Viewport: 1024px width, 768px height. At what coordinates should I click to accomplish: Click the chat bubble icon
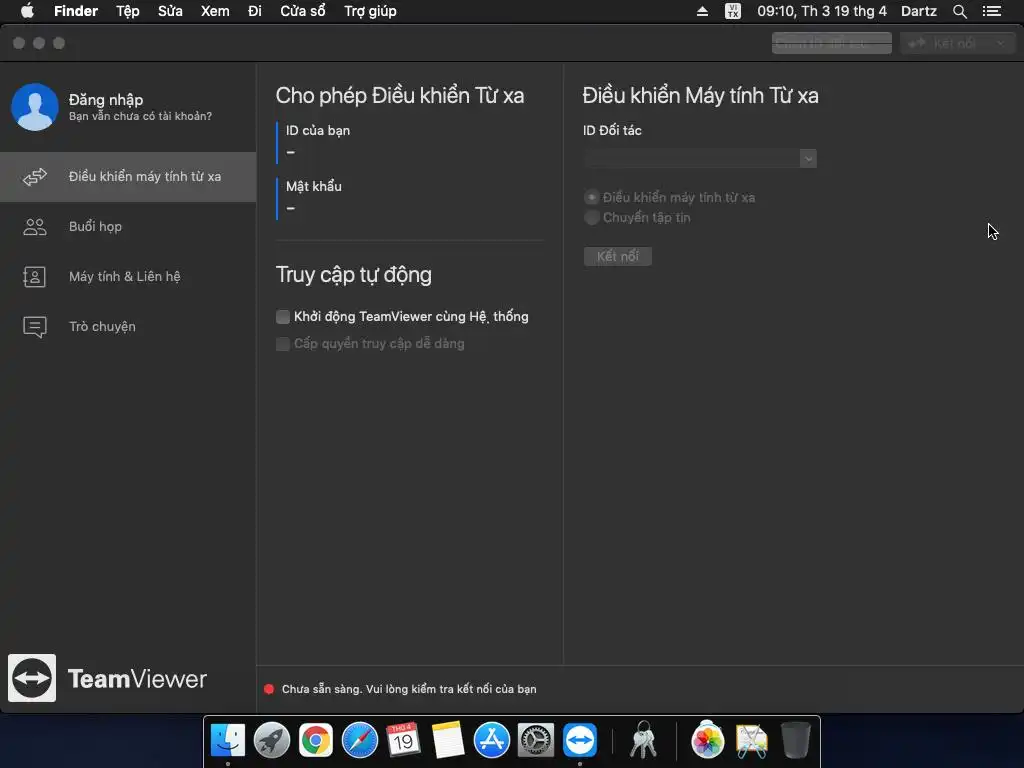click(35, 327)
